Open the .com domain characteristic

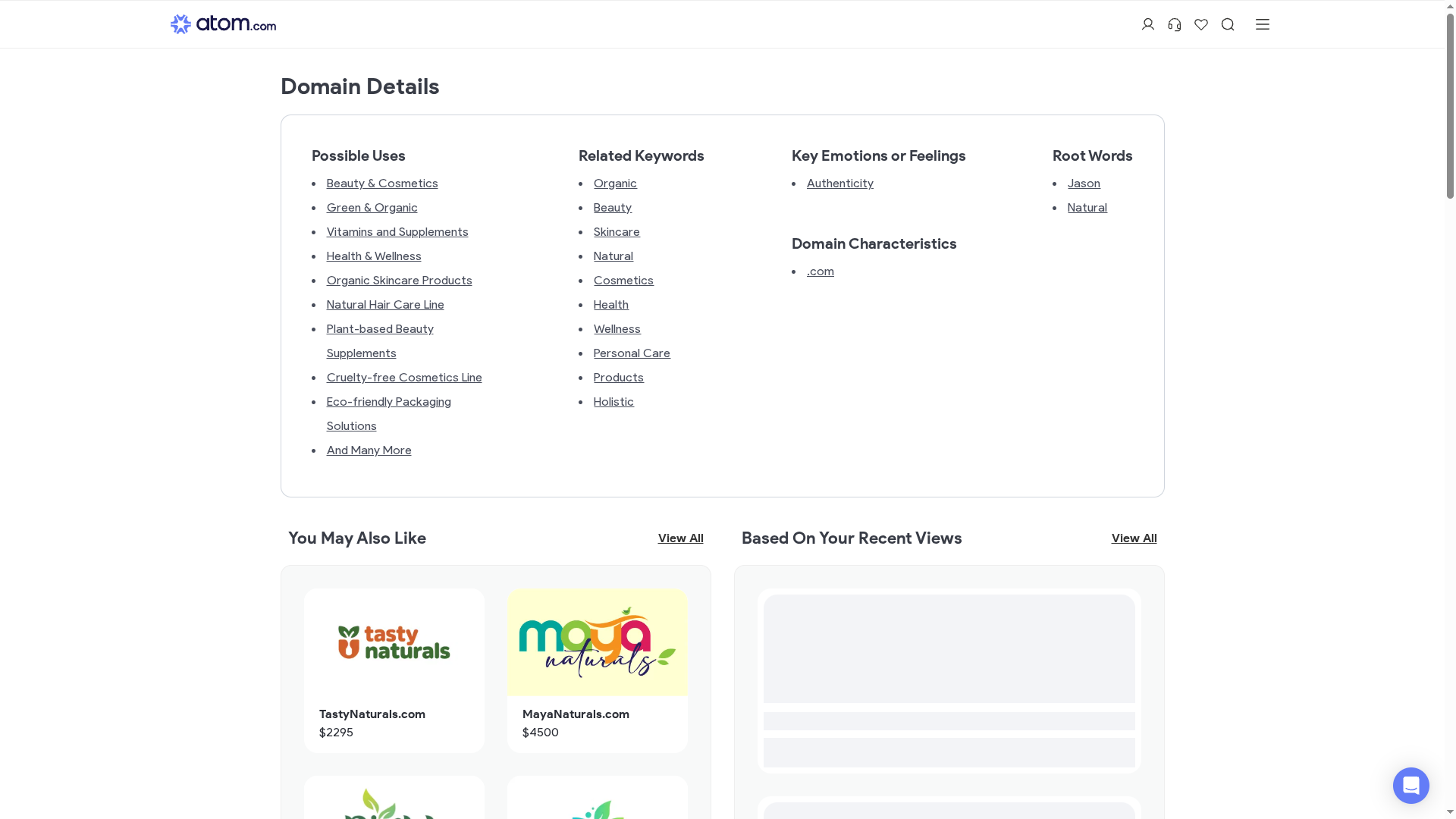pyautogui.click(x=821, y=271)
